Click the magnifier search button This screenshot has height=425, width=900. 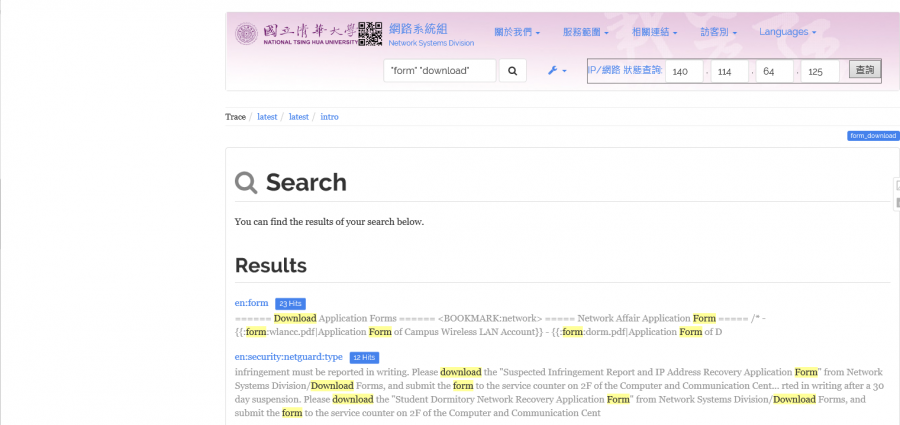pos(512,71)
